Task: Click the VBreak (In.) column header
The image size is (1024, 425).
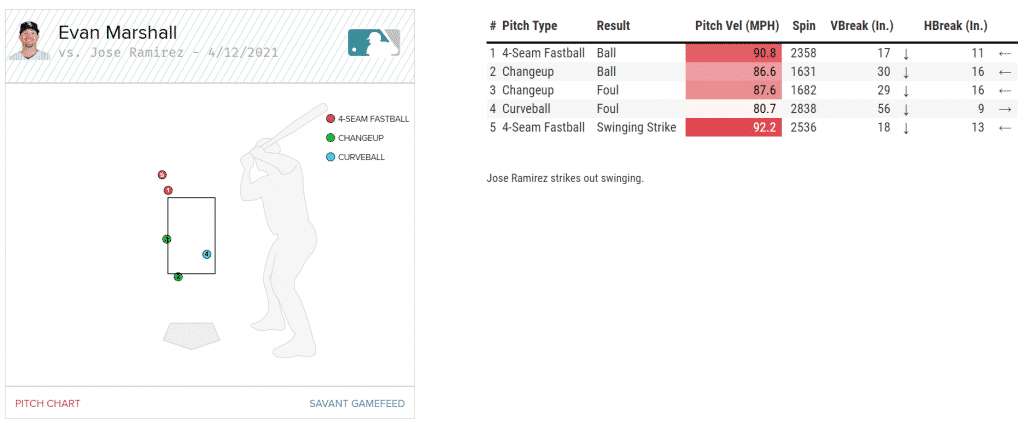Action: (x=861, y=26)
